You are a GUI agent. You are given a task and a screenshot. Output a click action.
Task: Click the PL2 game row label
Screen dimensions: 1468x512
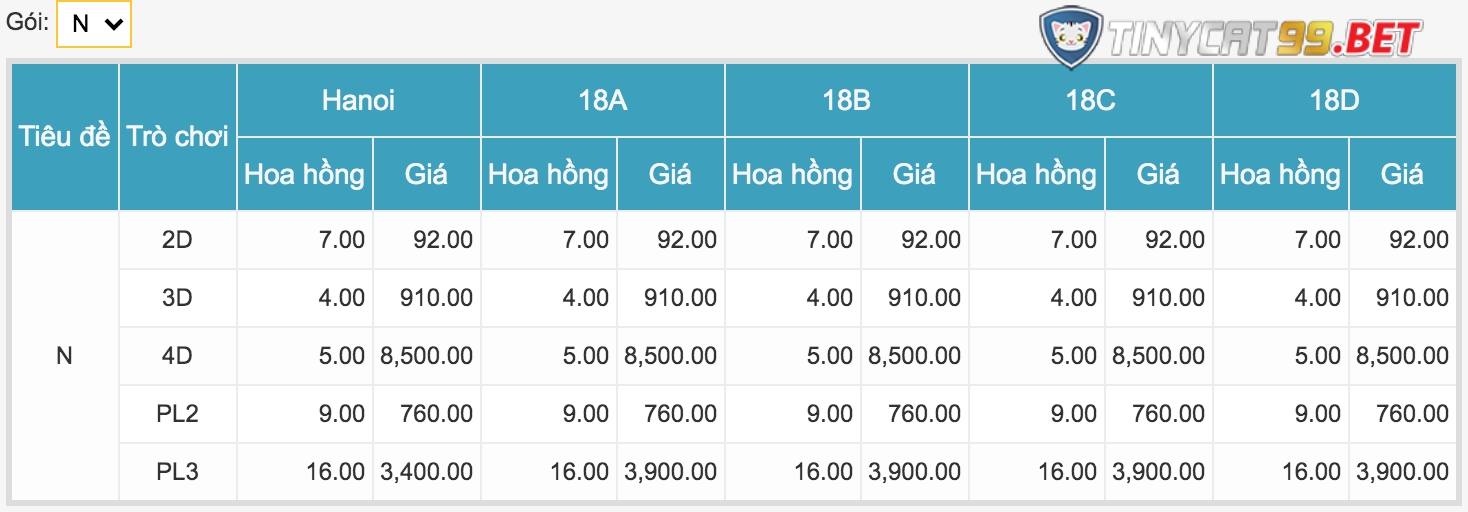178,414
